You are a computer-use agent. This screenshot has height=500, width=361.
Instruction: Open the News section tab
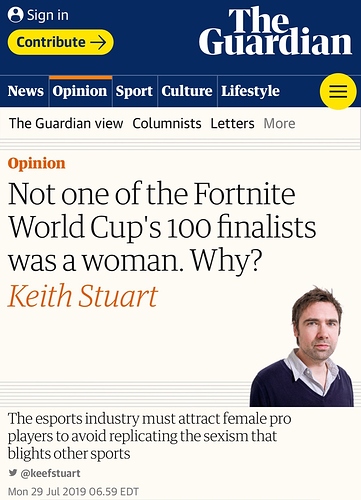[x=26, y=91]
